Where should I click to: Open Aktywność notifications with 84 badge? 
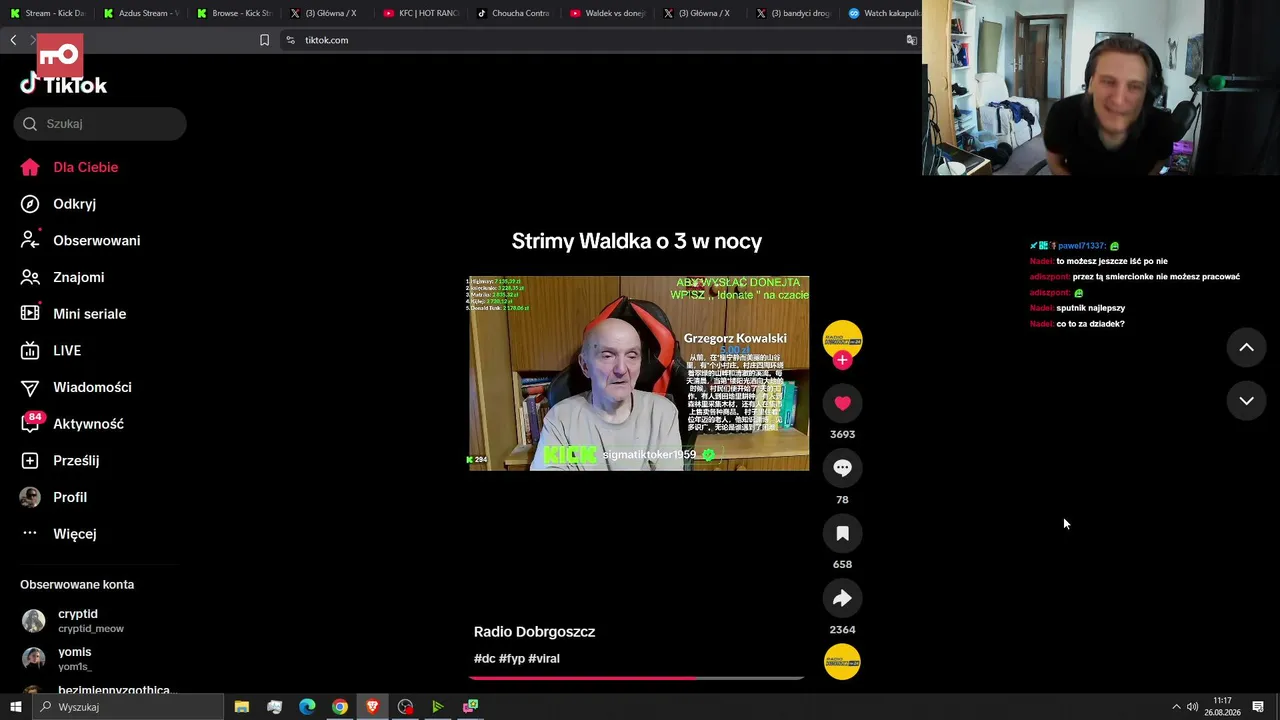(x=73, y=424)
